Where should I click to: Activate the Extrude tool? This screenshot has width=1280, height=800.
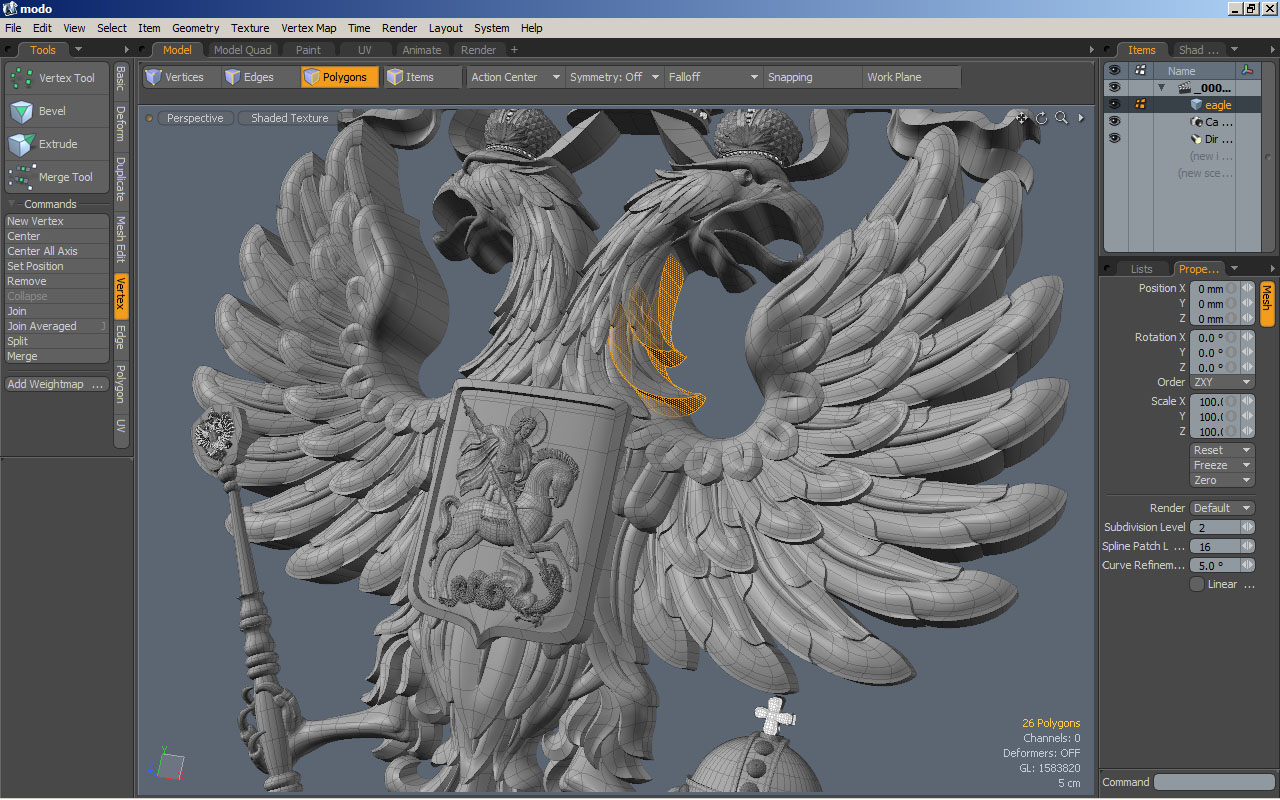click(57, 144)
